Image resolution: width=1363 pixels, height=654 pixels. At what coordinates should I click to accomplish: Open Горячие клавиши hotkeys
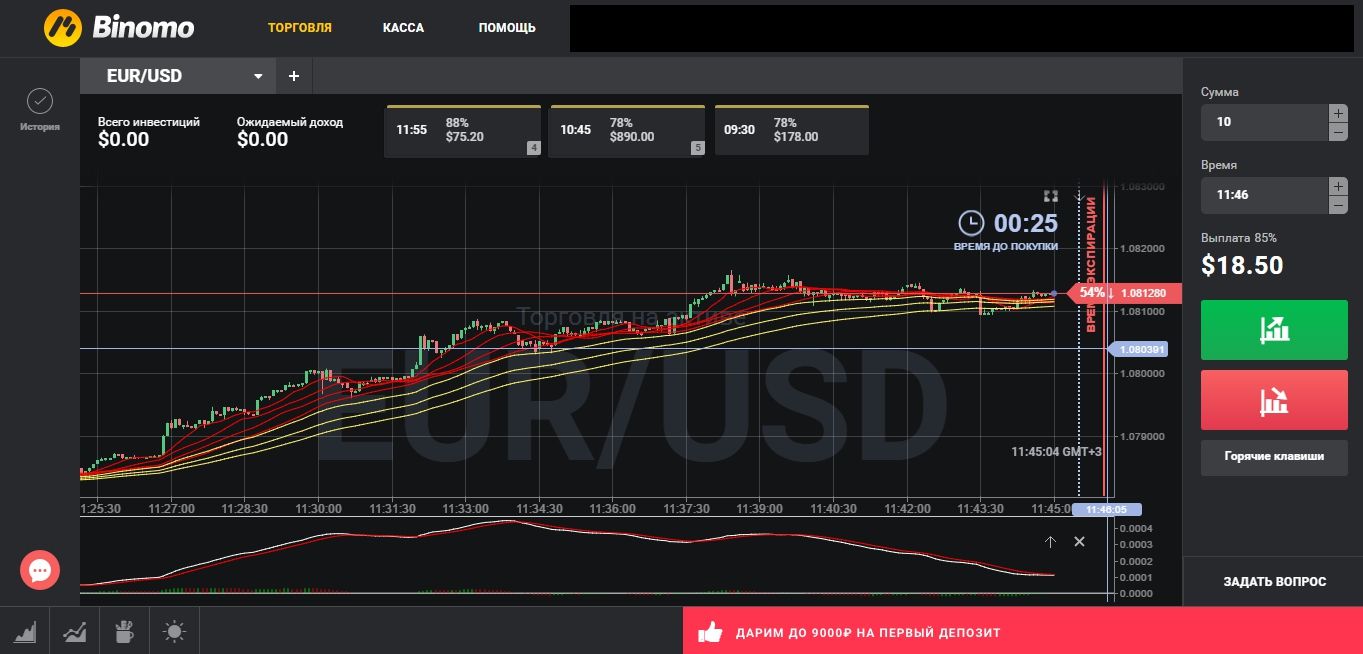1274,456
